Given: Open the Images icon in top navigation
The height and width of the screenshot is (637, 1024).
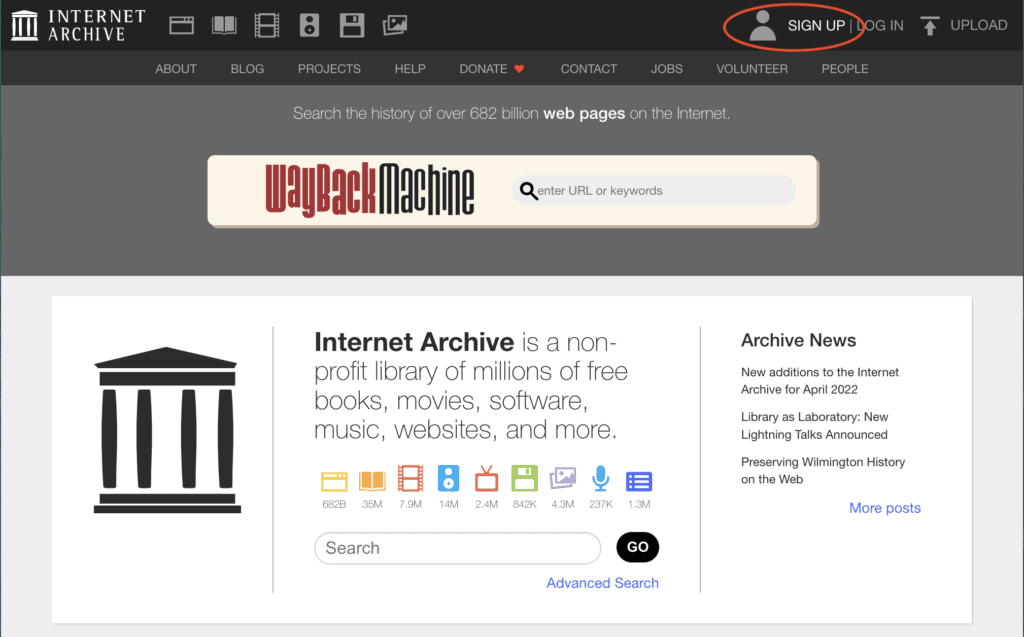Looking at the screenshot, I should (x=394, y=25).
